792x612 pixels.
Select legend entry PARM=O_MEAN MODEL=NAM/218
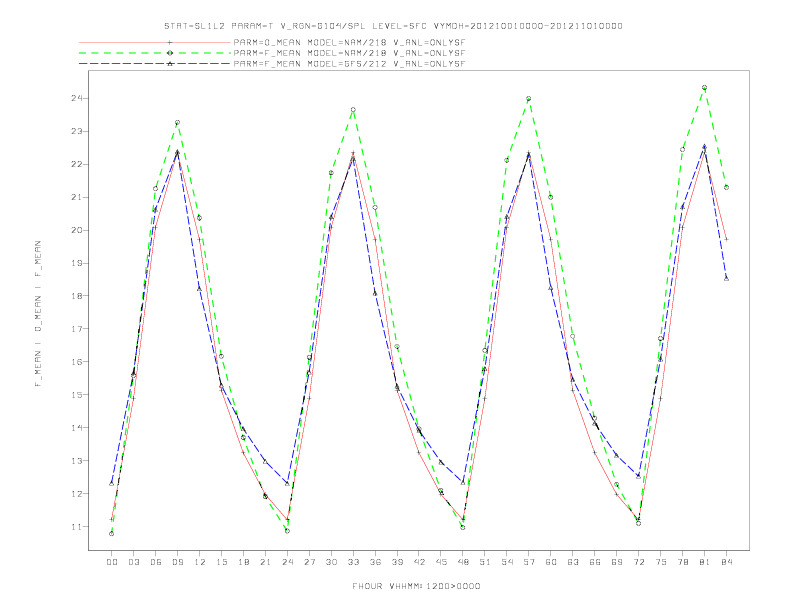(349, 42)
